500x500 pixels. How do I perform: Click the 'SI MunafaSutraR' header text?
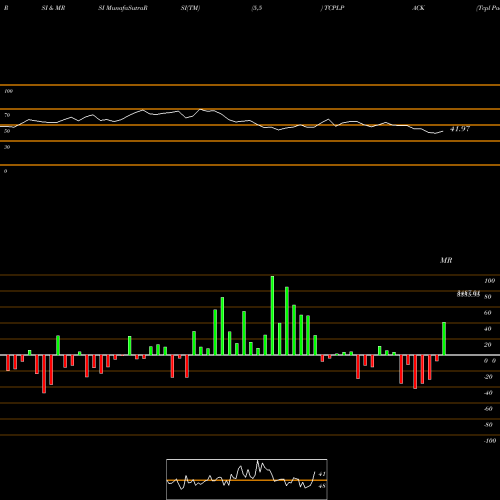pos(123,8)
